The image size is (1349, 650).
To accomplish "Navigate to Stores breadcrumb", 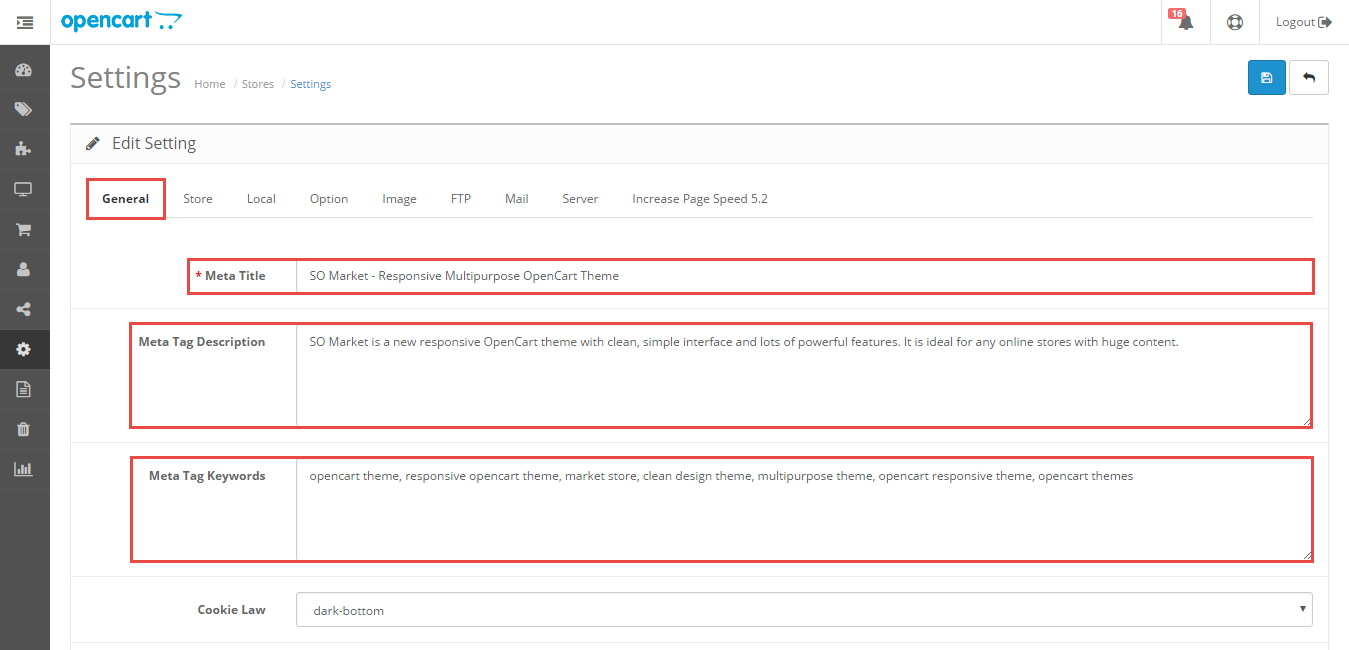I will (258, 84).
